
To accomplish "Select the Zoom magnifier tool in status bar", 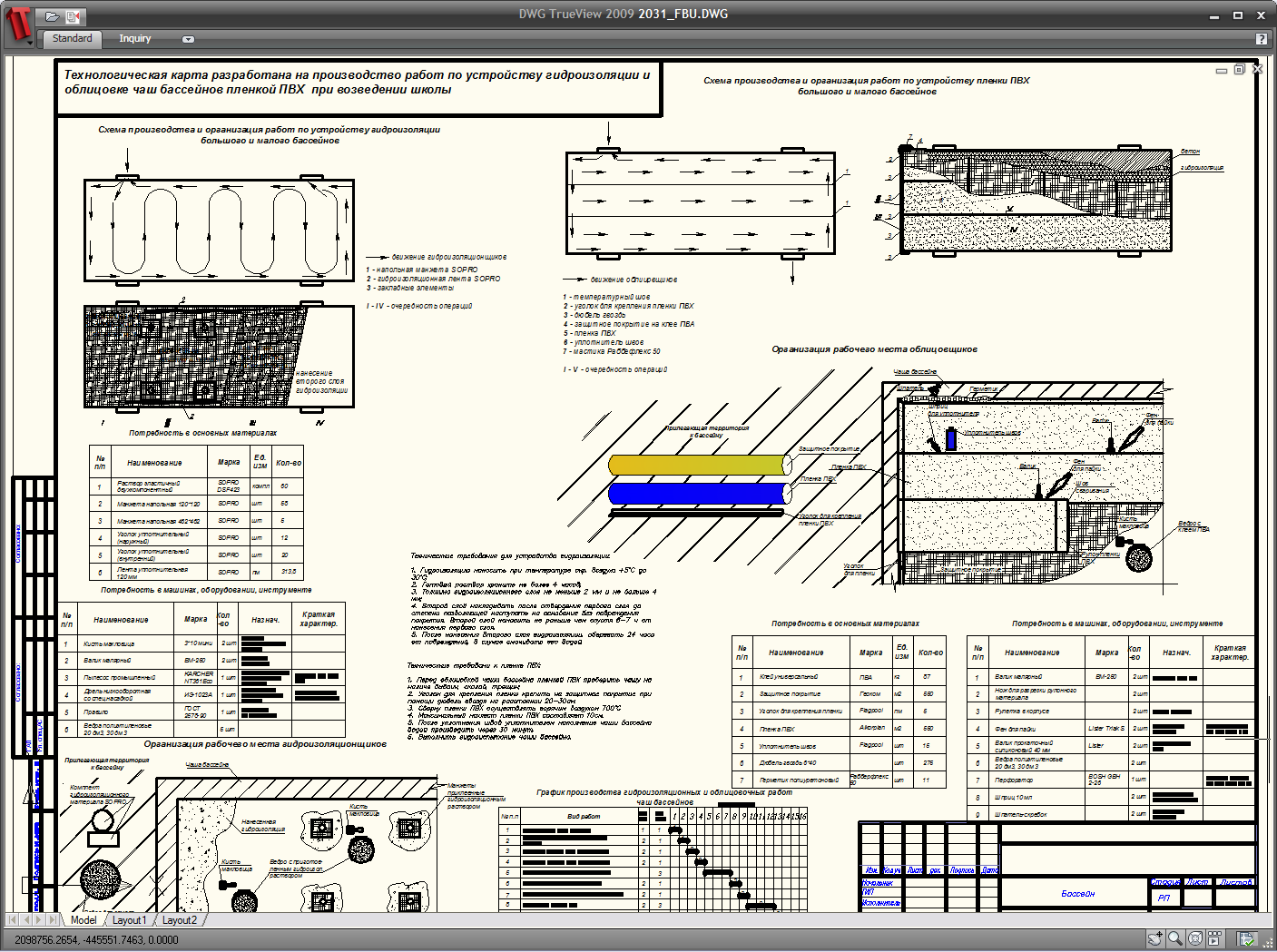I will tap(1175, 939).
